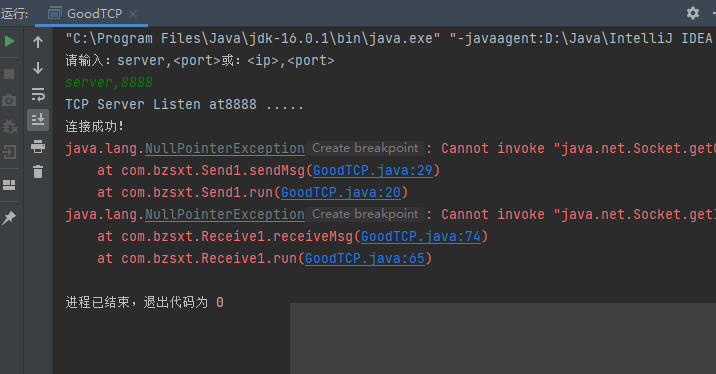The width and height of the screenshot is (716, 374).
Task: Click second NullPointerException class name
Action: click(225, 214)
